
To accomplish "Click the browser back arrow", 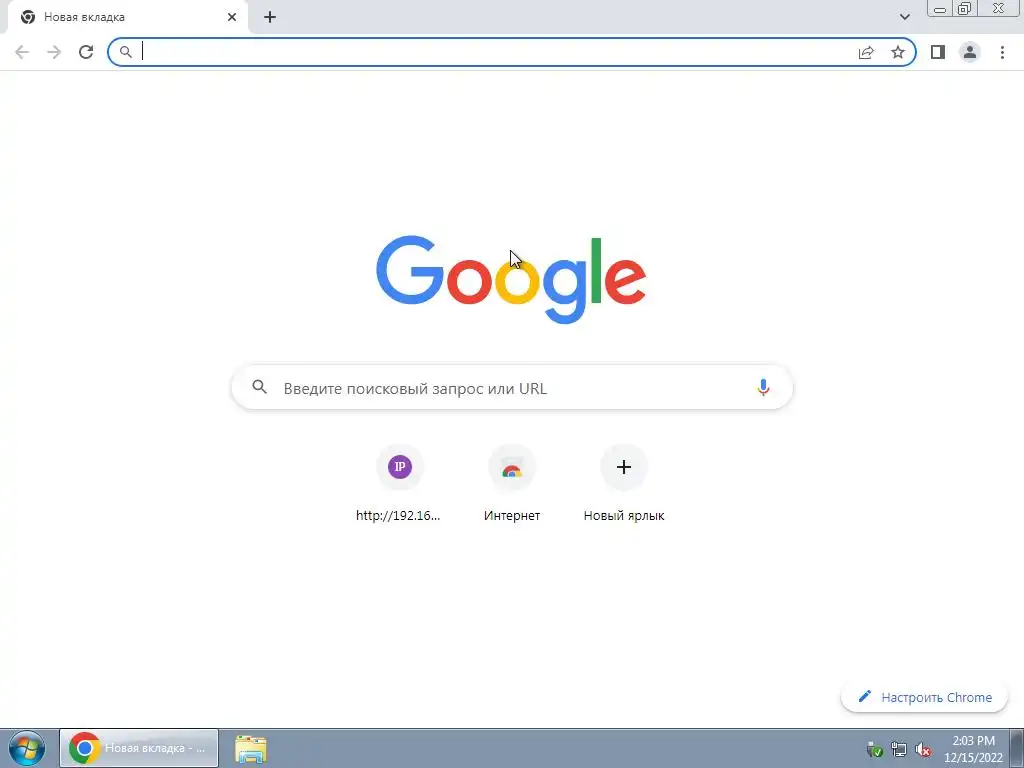I will (22, 52).
